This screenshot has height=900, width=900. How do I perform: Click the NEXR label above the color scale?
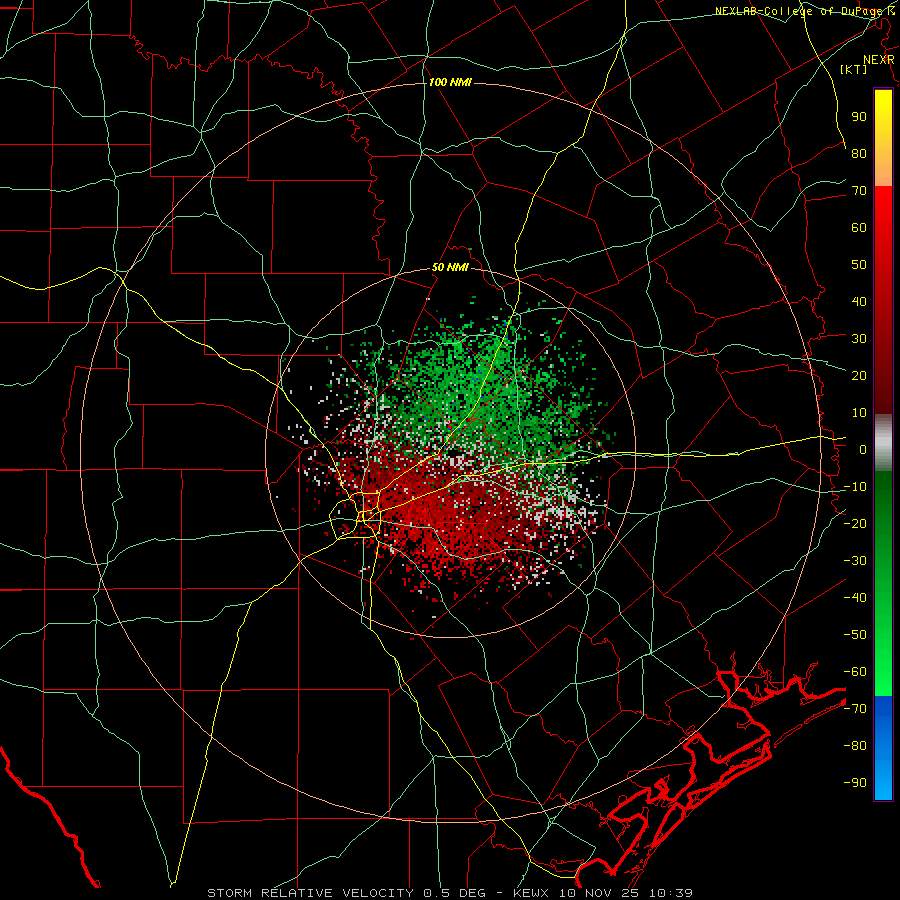(x=878, y=60)
